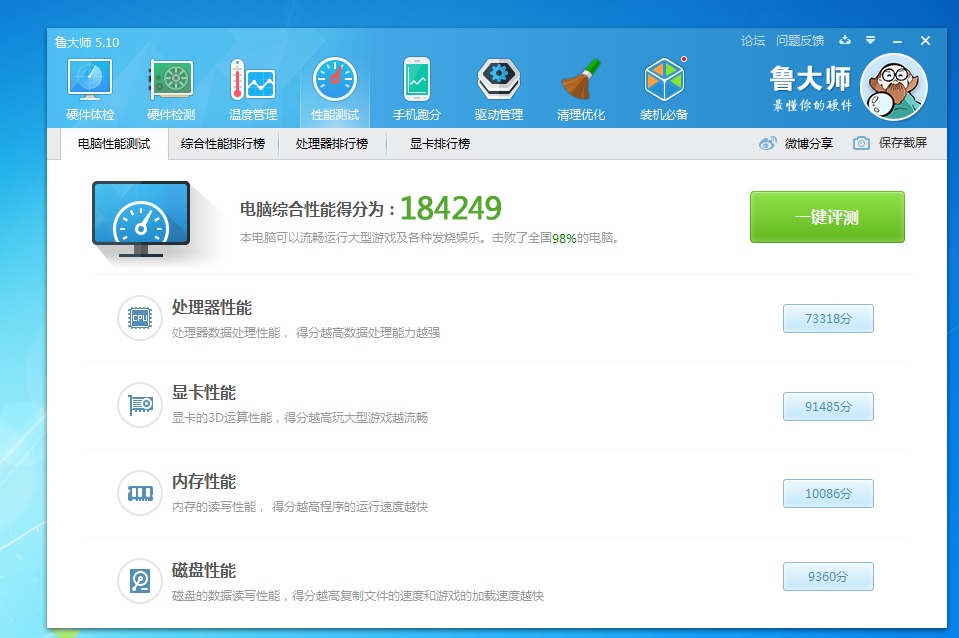Click the 显卡性能 heading

(204, 393)
